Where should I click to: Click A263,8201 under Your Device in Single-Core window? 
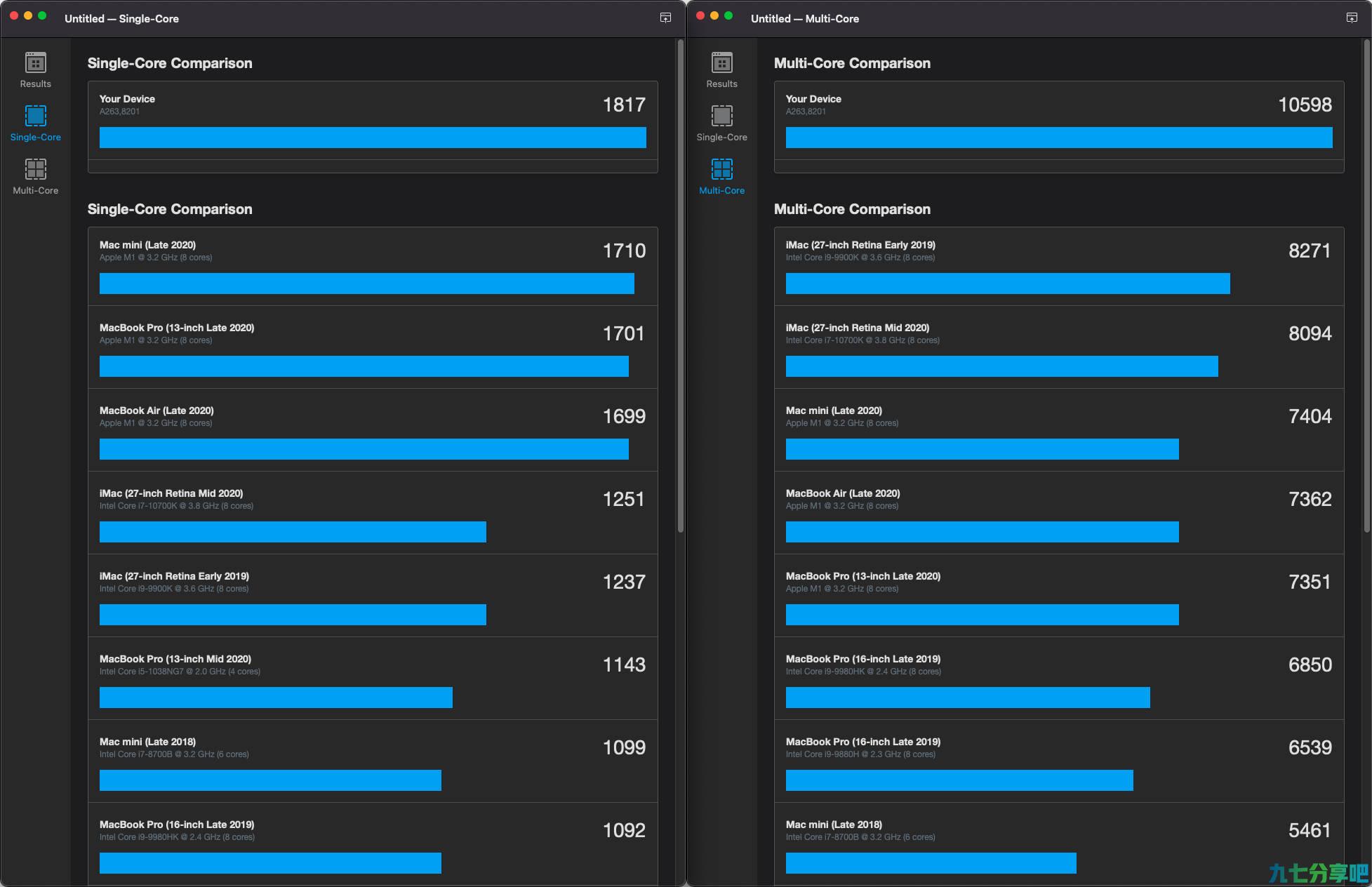pyautogui.click(x=119, y=112)
